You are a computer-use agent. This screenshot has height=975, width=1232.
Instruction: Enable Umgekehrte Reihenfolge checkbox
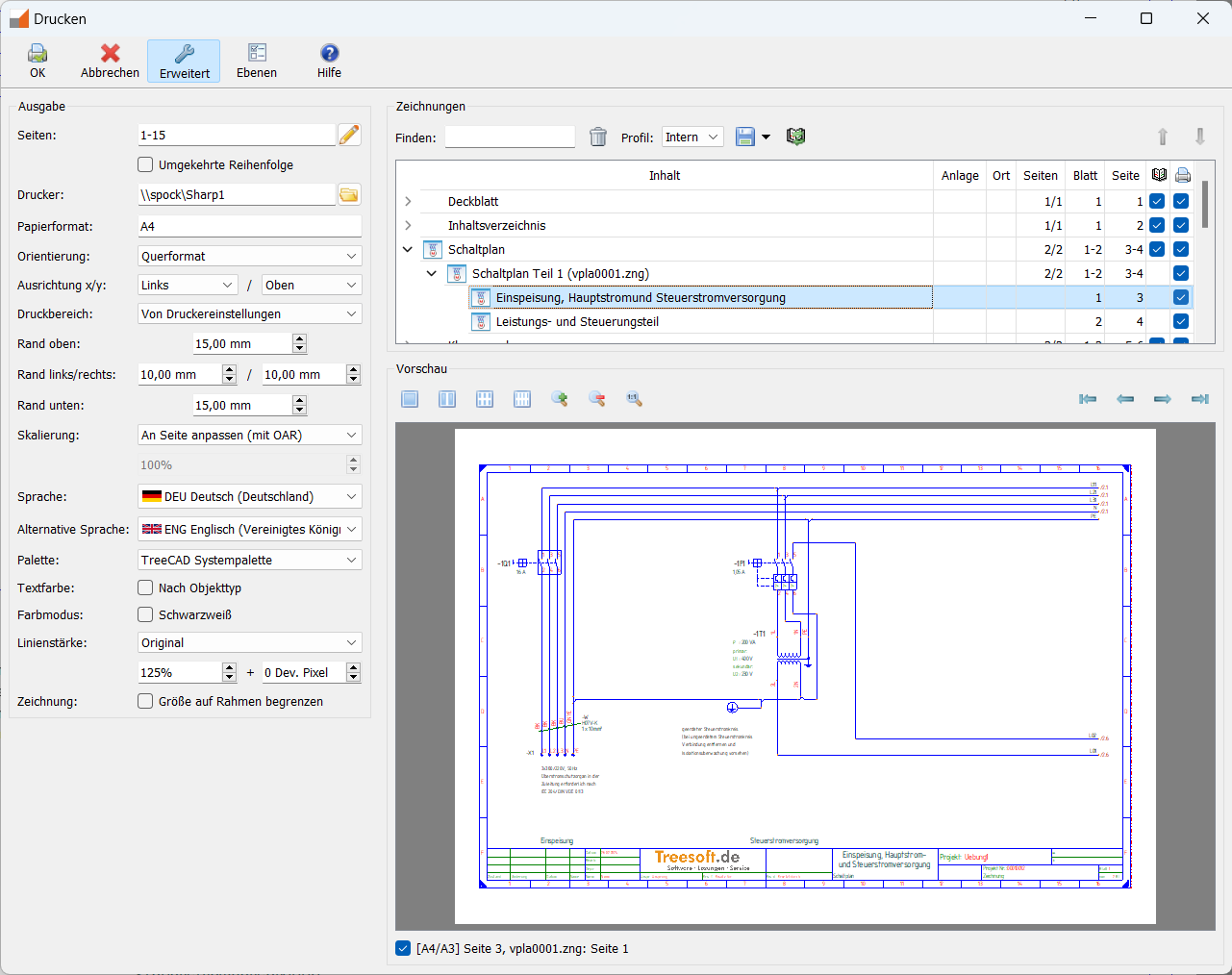146,165
